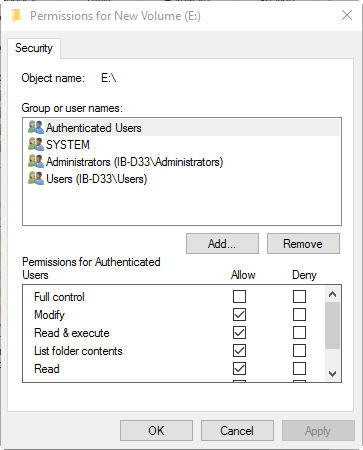Click the permissions list scroll-down arrow
The height and width of the screenshot is (450, 363).
(x=332, y=374)
